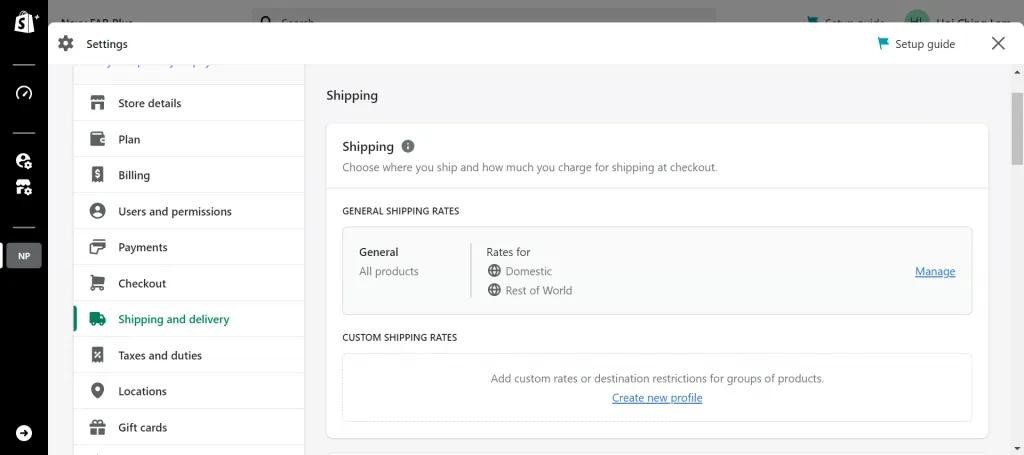The width and height of the screenshot is (1024, 455).
Task: Open Gift cards settings
Action: tap(189, 428)
